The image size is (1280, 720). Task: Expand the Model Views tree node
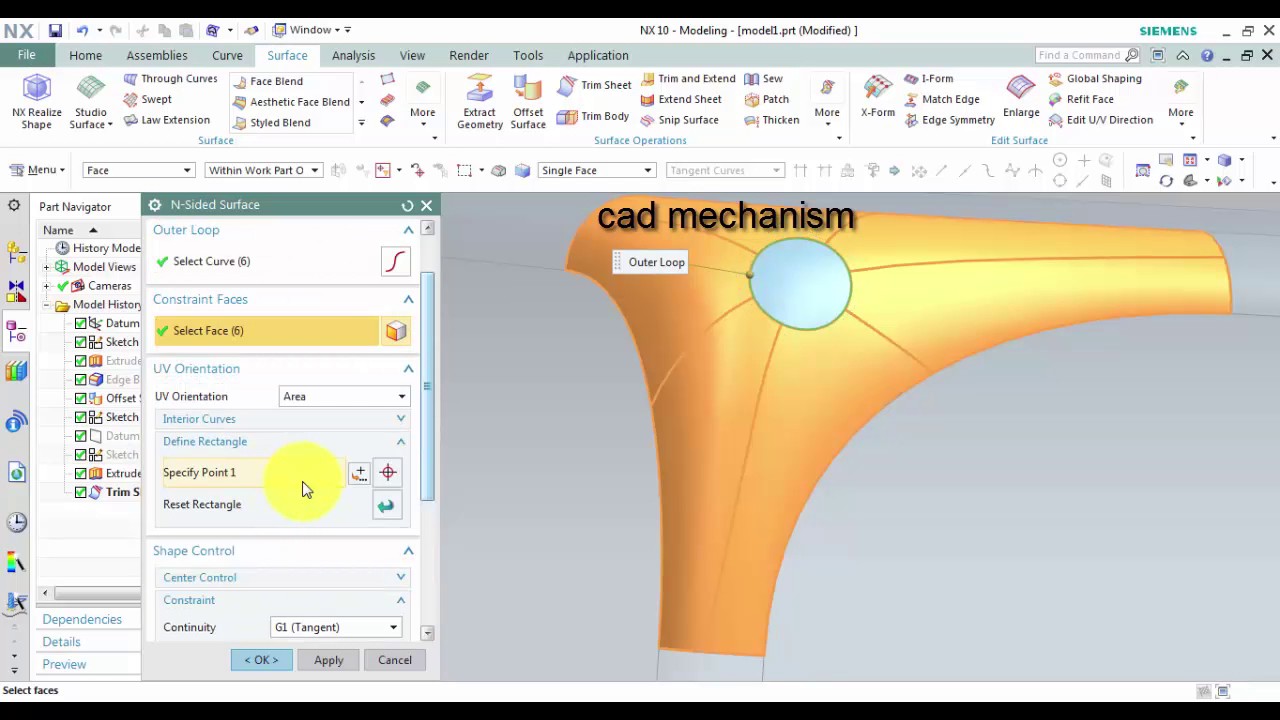coord(46,268)
